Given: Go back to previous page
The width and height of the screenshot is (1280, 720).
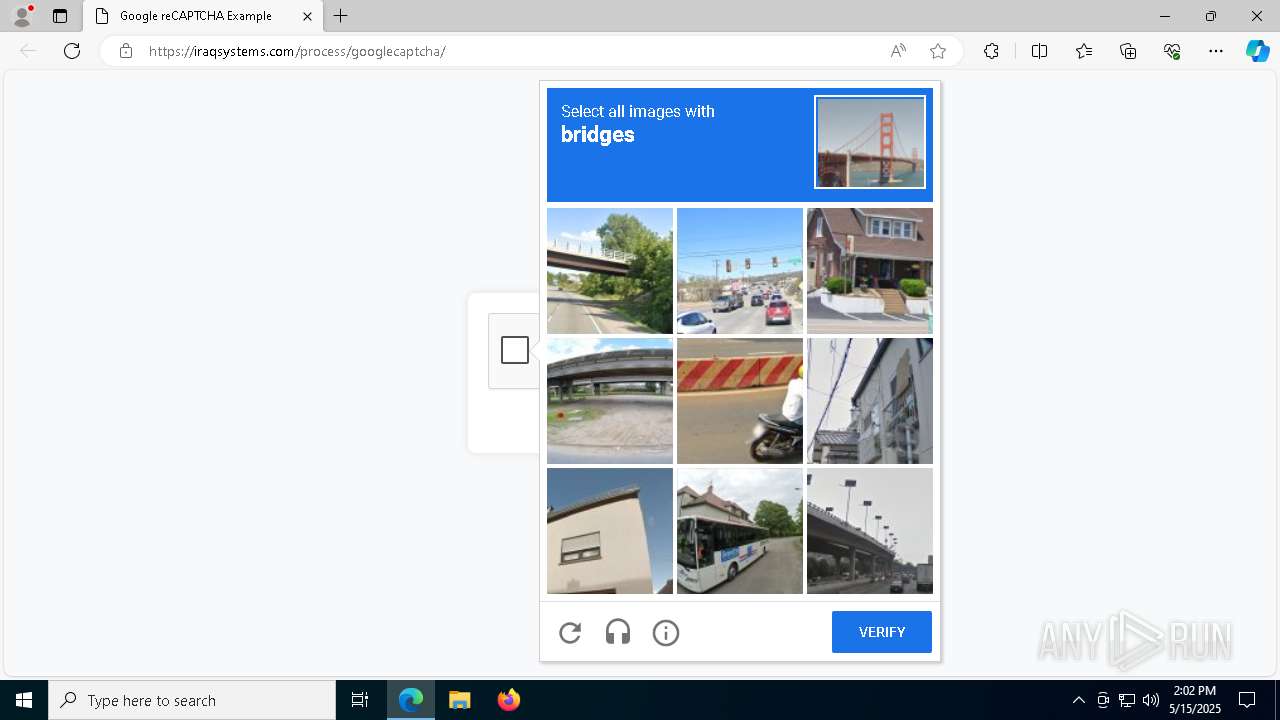Looking at the screenshot, I should 28,51.
